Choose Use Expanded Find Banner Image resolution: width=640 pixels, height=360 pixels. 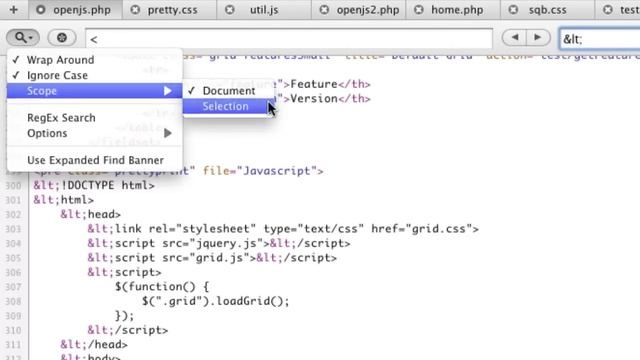point(95,160)
